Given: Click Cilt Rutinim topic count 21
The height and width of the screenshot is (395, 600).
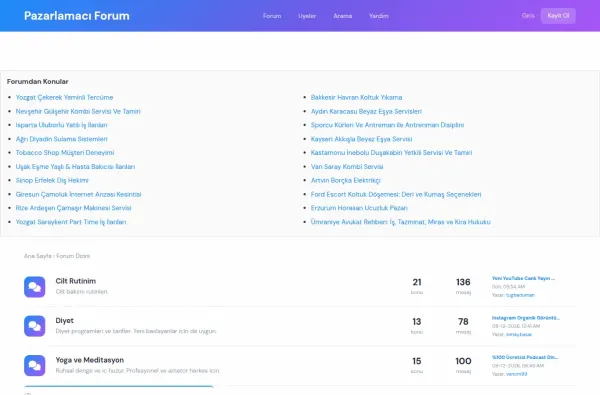Looking at the screenshot, I should (417, 282).
